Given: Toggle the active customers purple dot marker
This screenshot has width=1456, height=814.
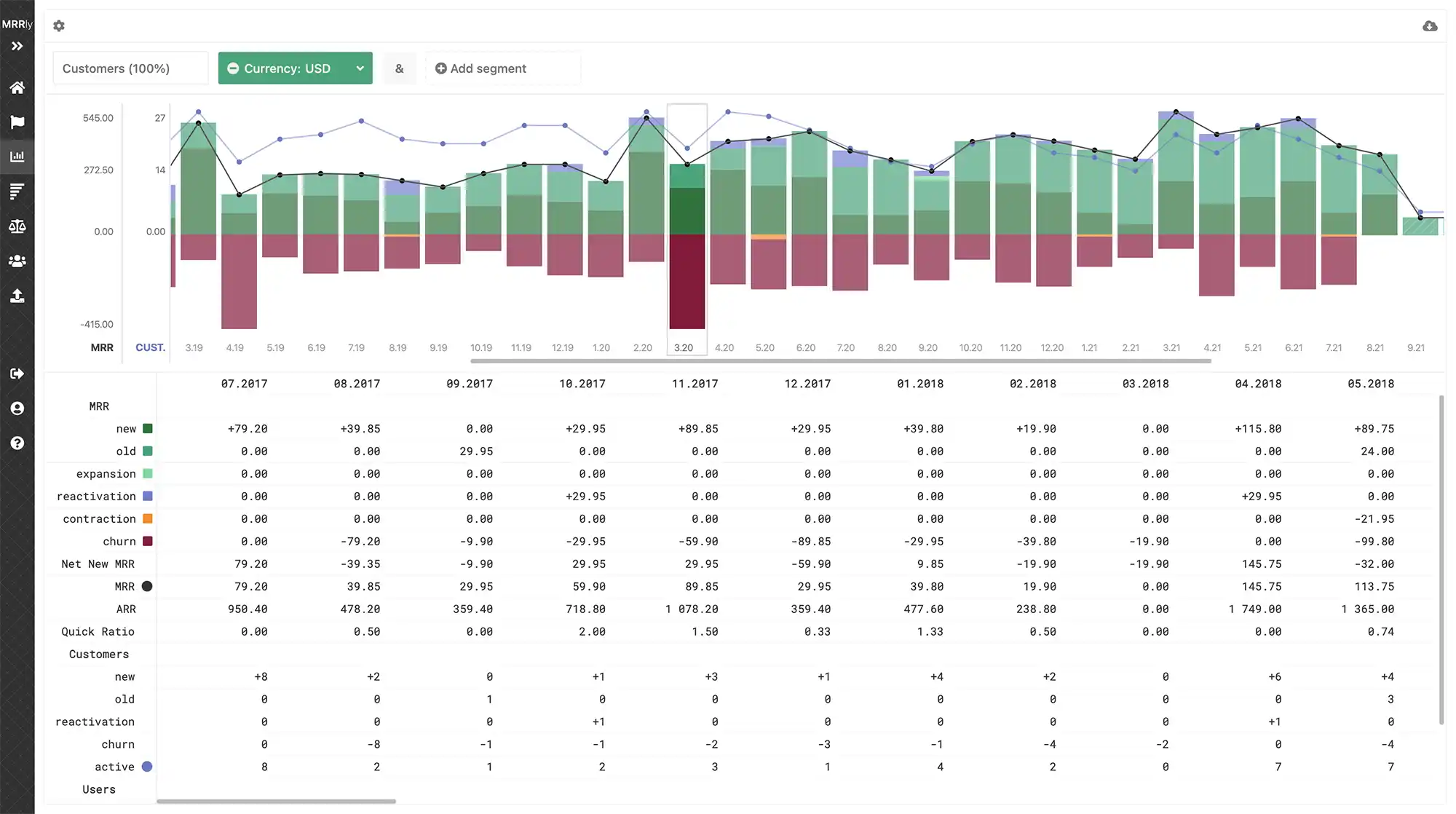Looking at the screenshot, I should [147, 767].
